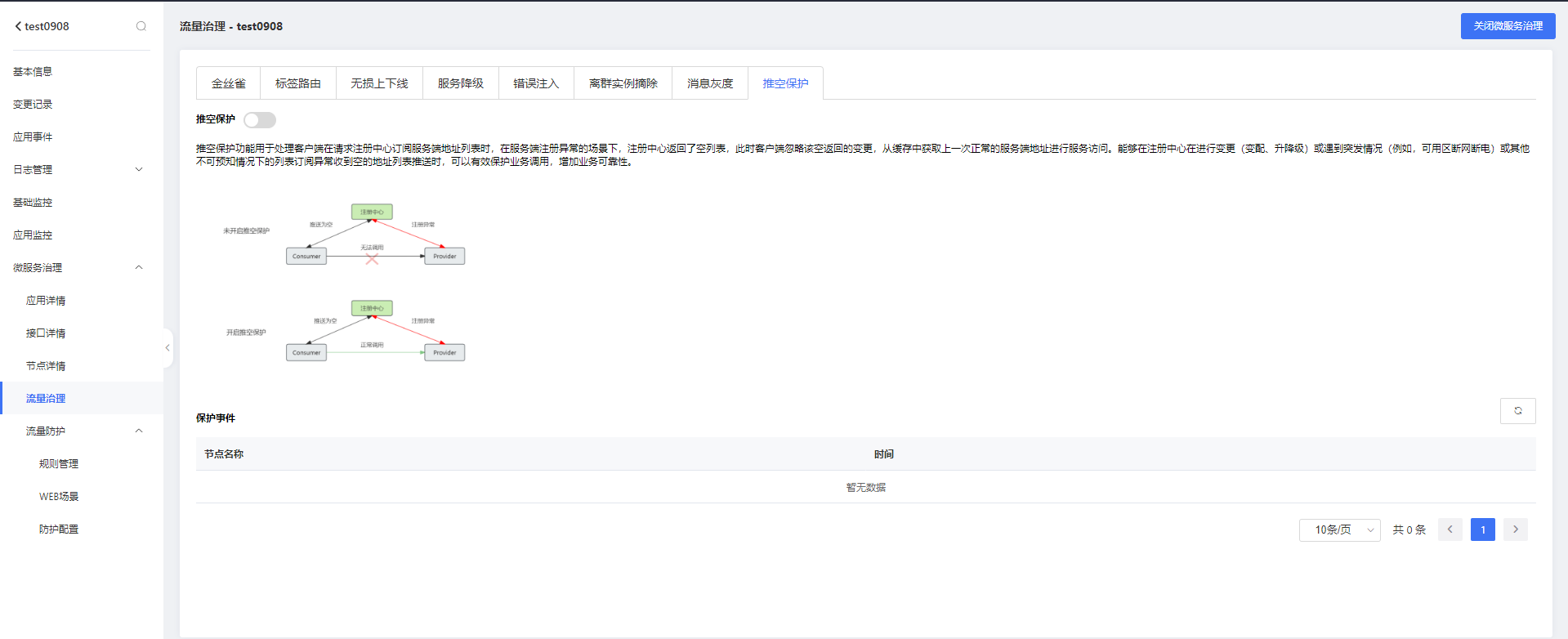Go to the next page arrow
Viewport: 1568px width, 639px height.
click(1515, 530)
